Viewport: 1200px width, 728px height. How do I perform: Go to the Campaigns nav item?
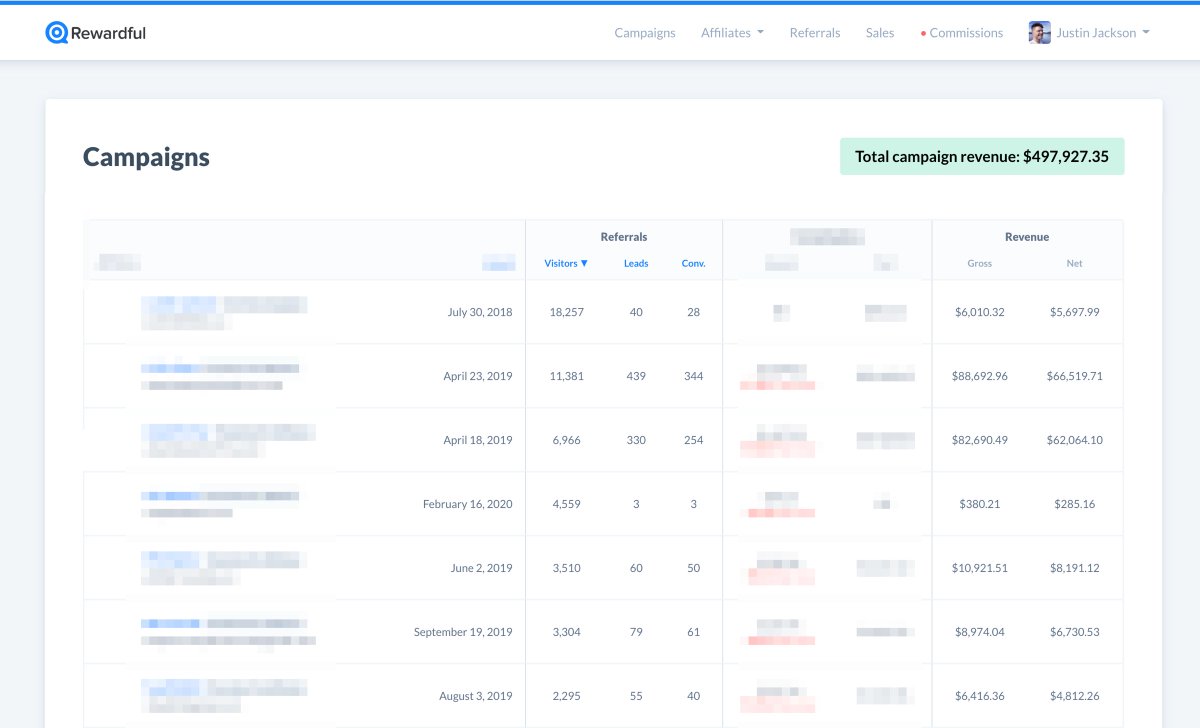coord(644,33)
